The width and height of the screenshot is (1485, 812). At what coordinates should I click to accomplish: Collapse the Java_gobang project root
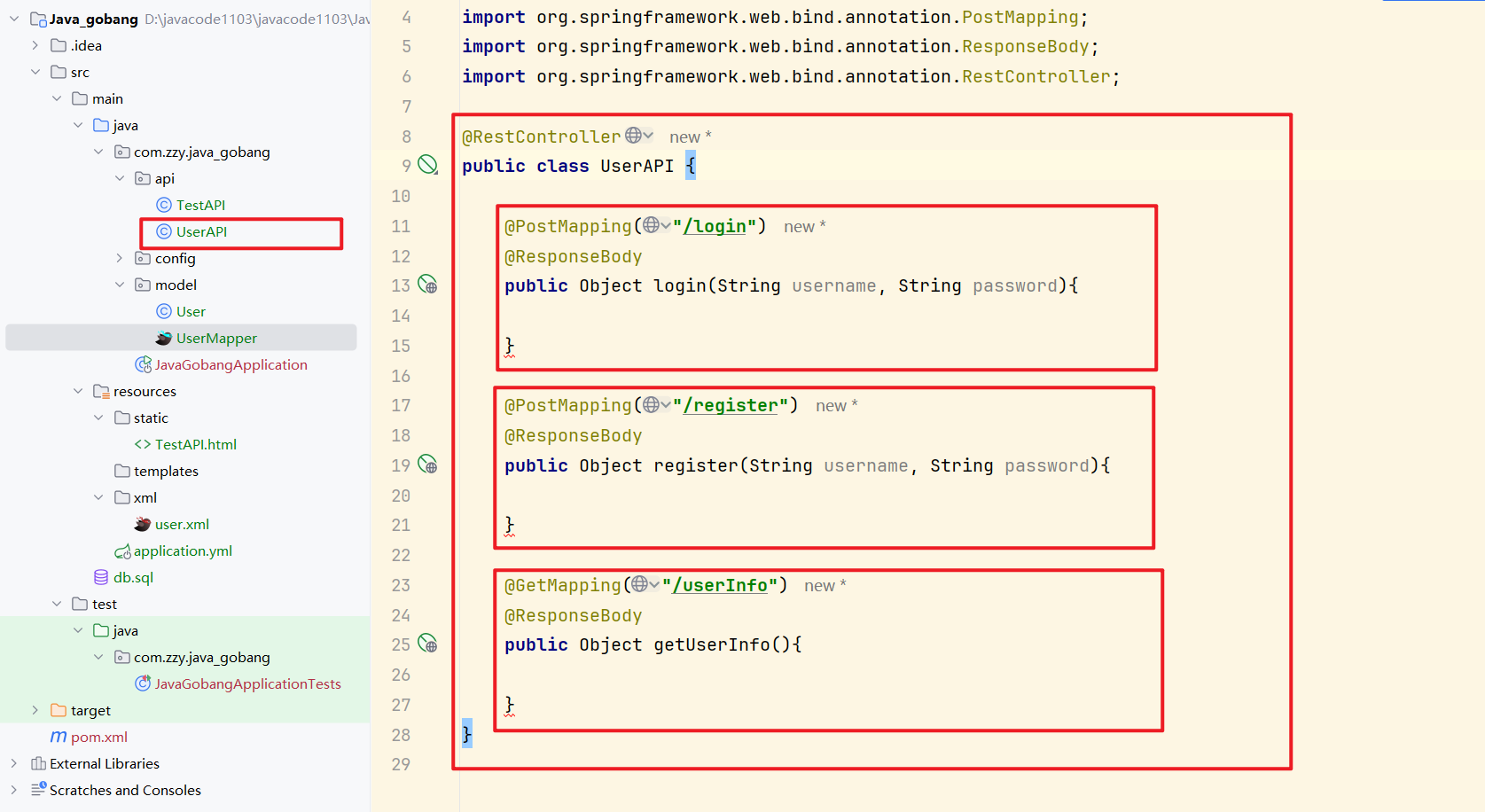[14, 19]
